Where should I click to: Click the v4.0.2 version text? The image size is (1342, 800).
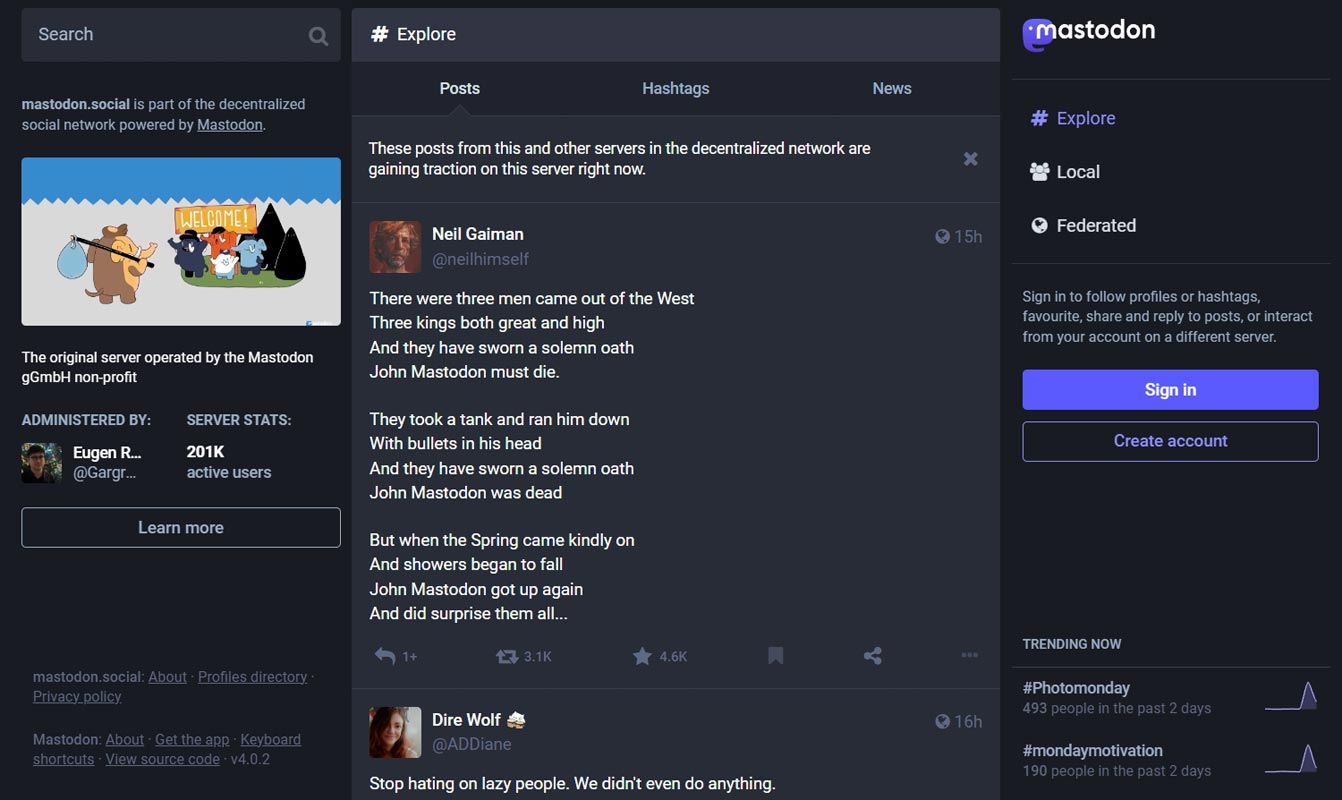pos(250,760)
